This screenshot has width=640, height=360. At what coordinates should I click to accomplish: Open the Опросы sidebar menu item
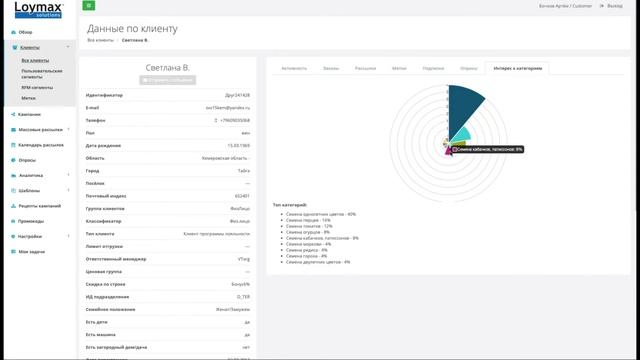pyautogui.click(x=27, y=160)
